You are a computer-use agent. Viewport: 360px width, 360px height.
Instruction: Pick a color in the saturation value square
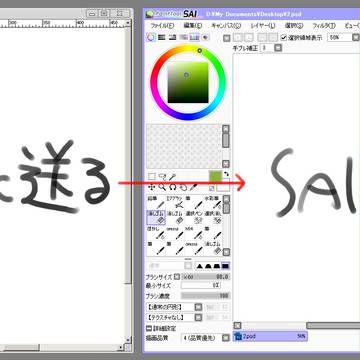(x=188, y=82)
